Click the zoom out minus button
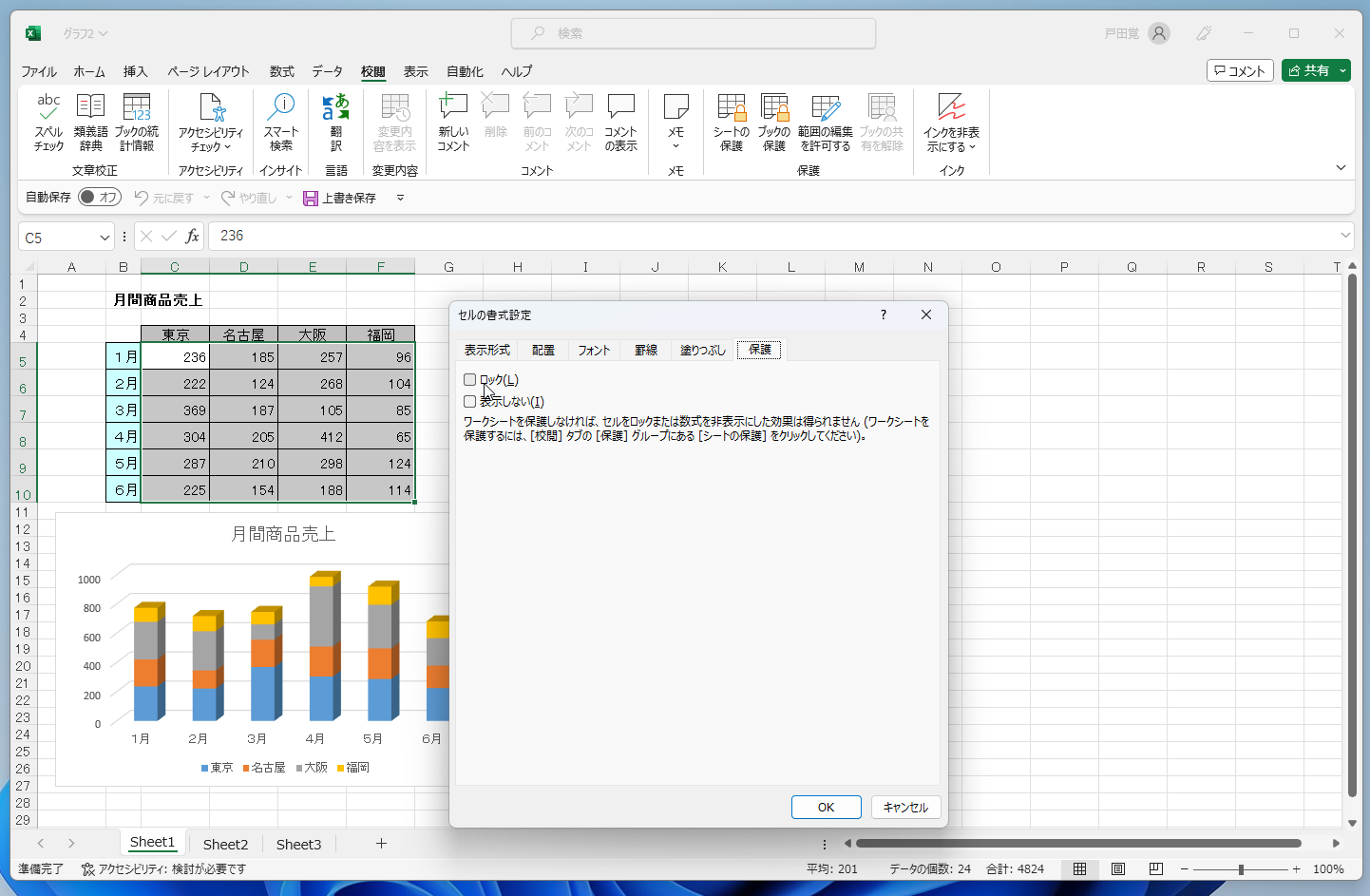Image resolution: width=1370 pixels, height=896 pixels. (x=1184, y=868)
